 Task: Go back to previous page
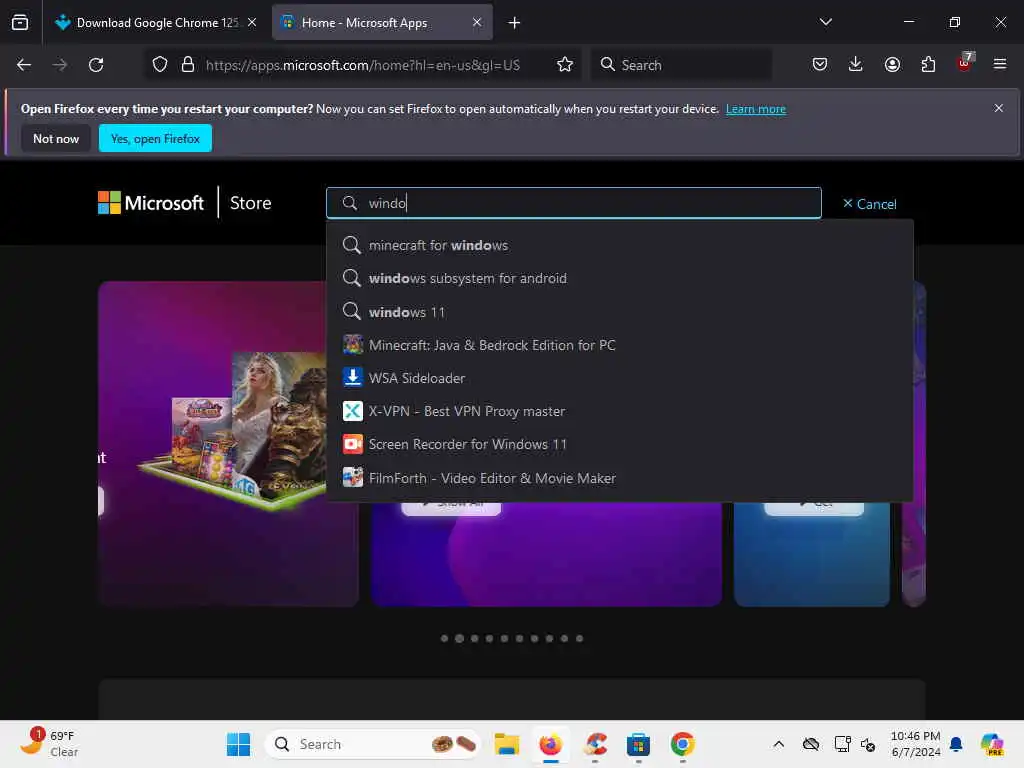coord(24,65)
